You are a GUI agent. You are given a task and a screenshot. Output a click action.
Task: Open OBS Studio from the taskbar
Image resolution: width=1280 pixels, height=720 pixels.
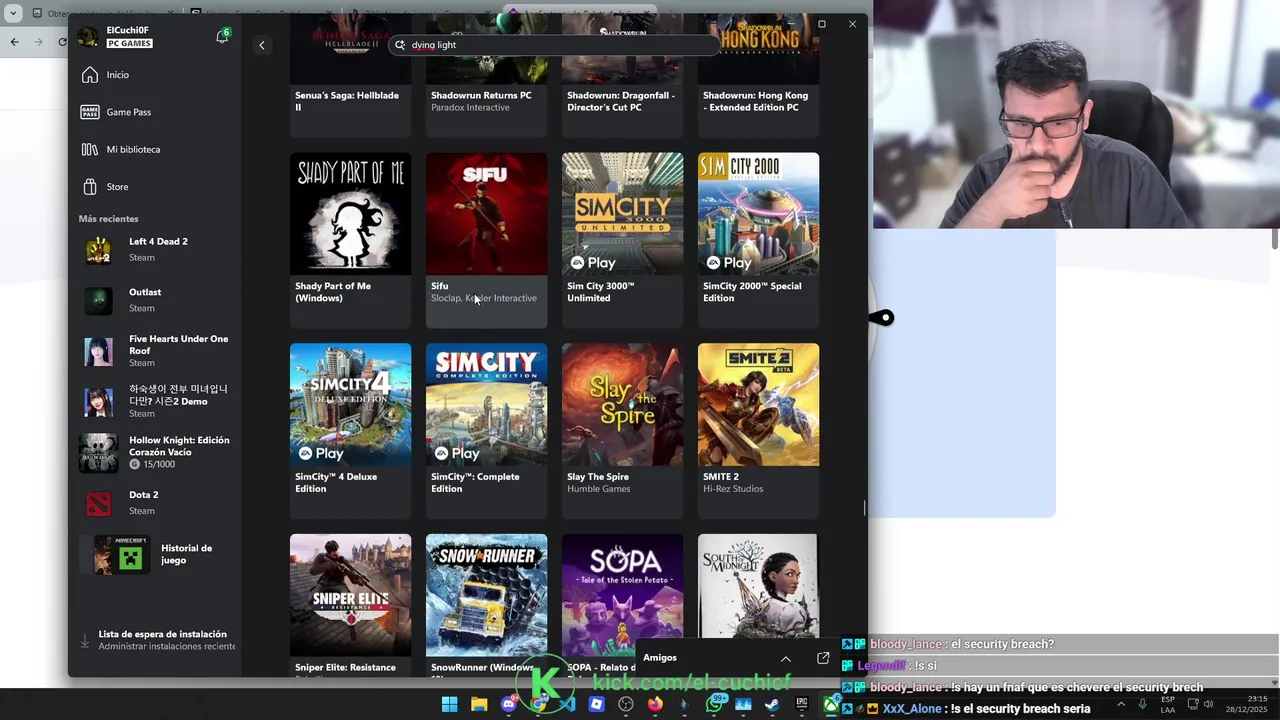tap(626, 704)
